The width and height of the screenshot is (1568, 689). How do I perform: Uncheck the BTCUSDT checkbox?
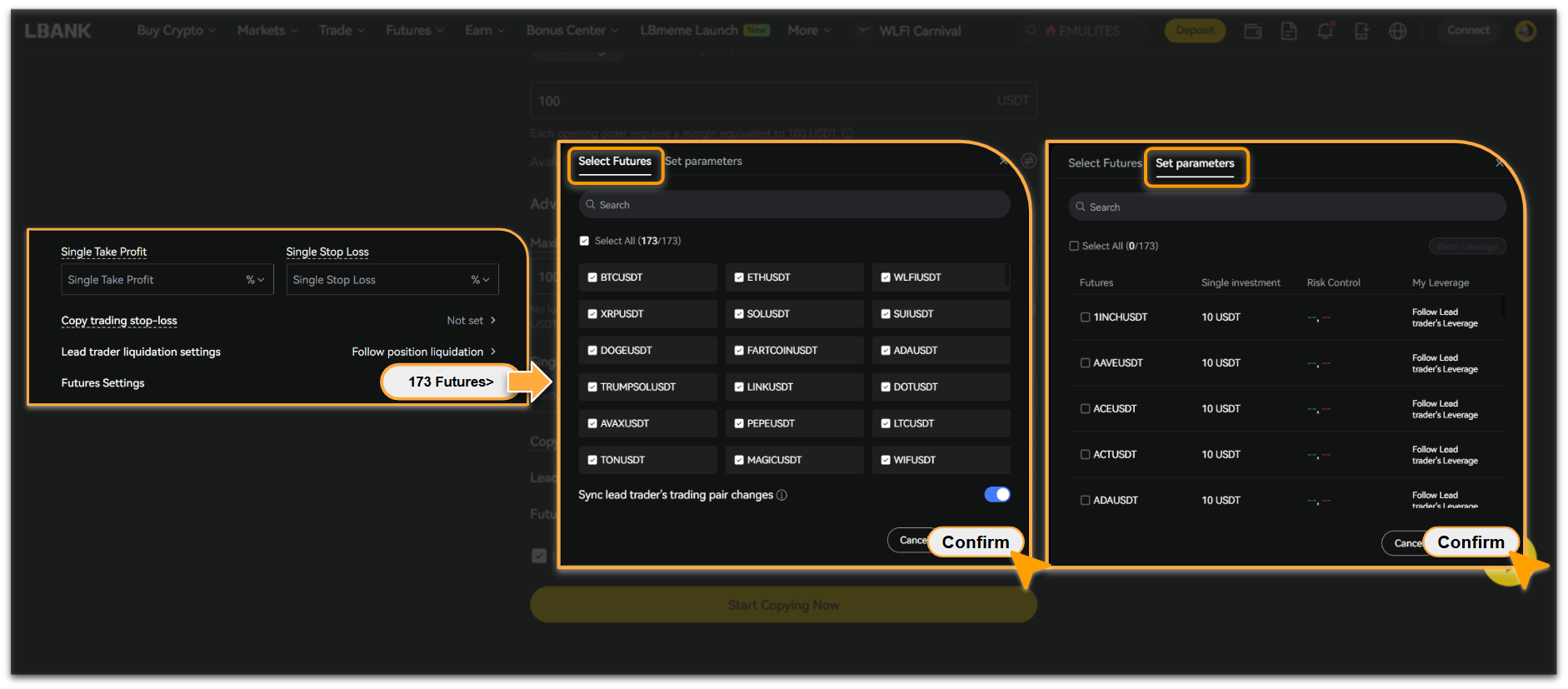(x=592, y=277)
